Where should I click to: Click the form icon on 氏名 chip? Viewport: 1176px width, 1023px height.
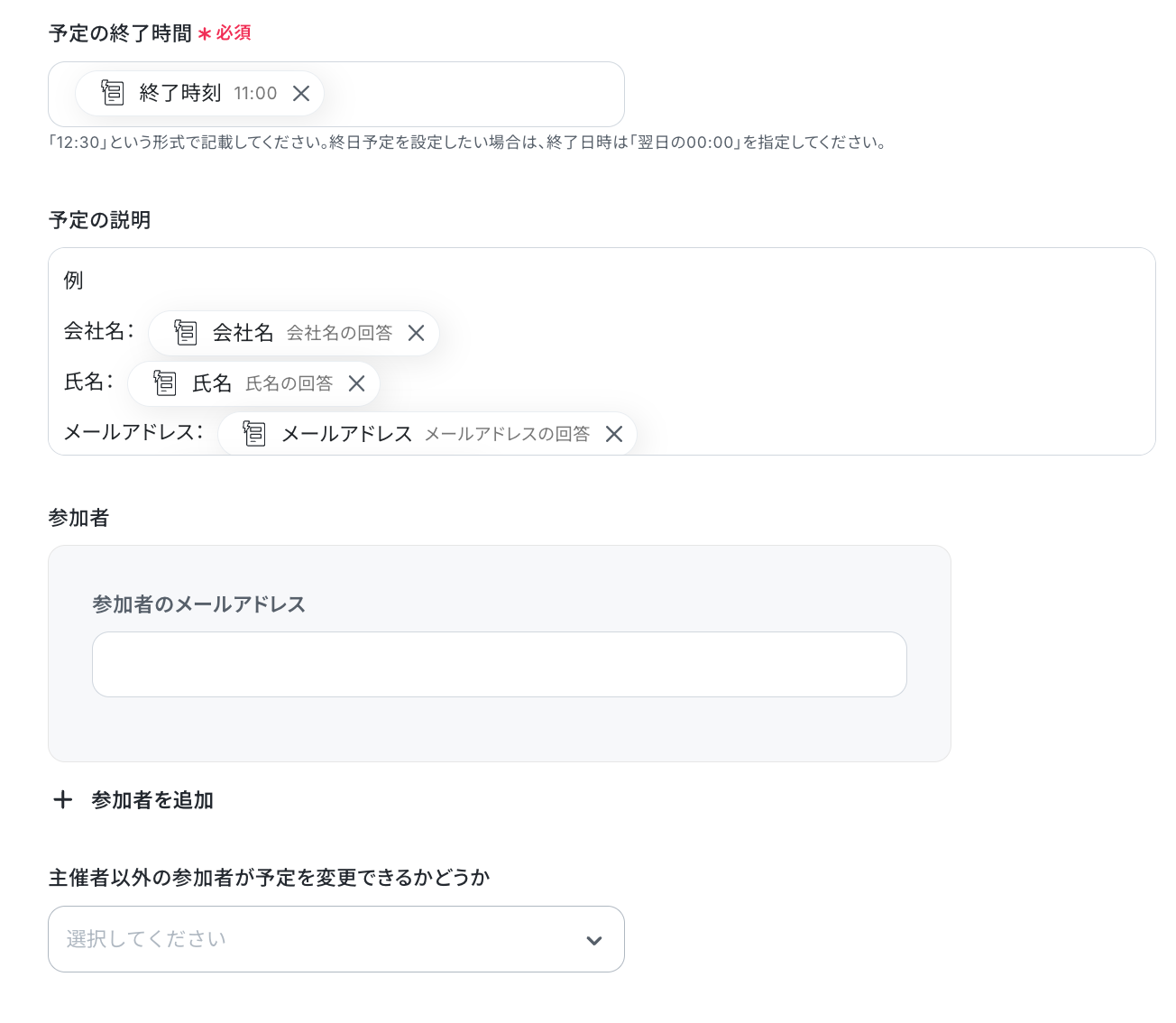(165, 383)
